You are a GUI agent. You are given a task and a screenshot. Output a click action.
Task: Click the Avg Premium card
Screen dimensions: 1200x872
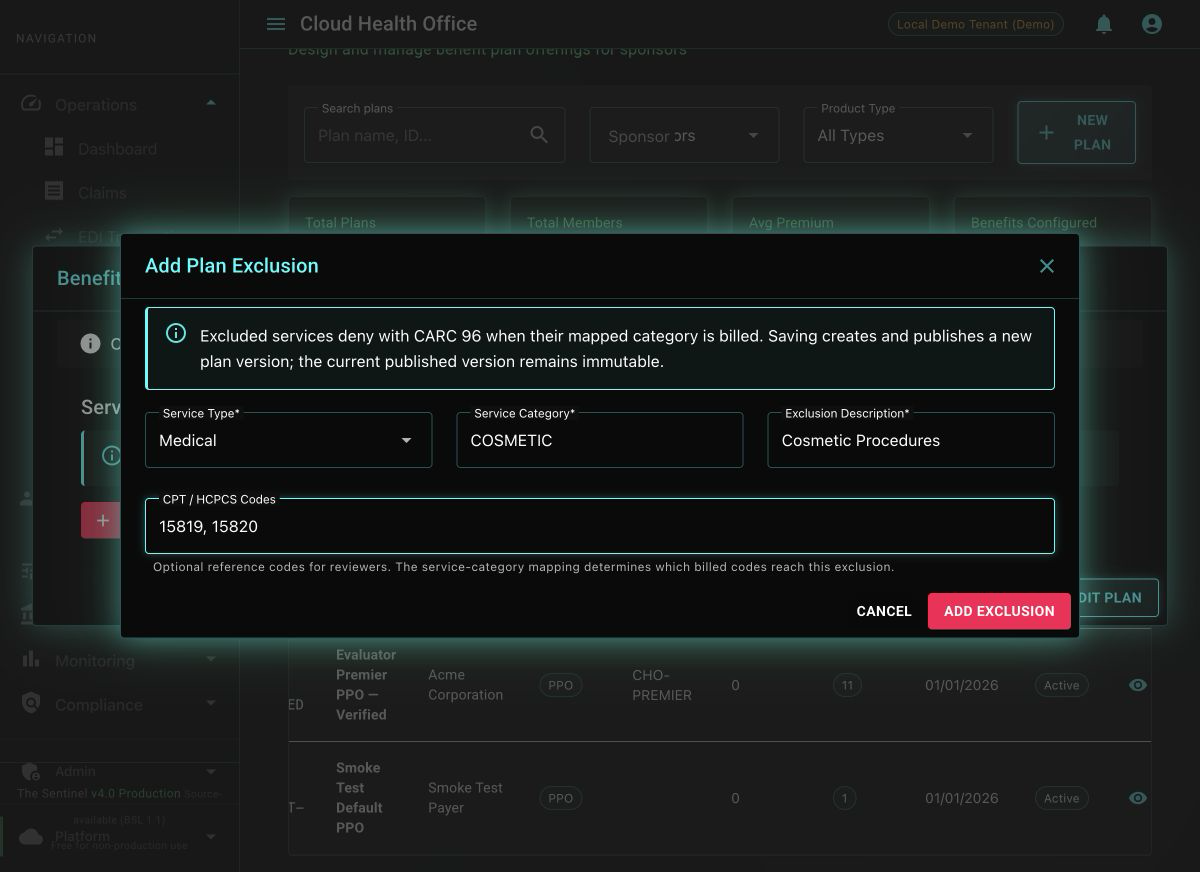[x=831, y=218]
